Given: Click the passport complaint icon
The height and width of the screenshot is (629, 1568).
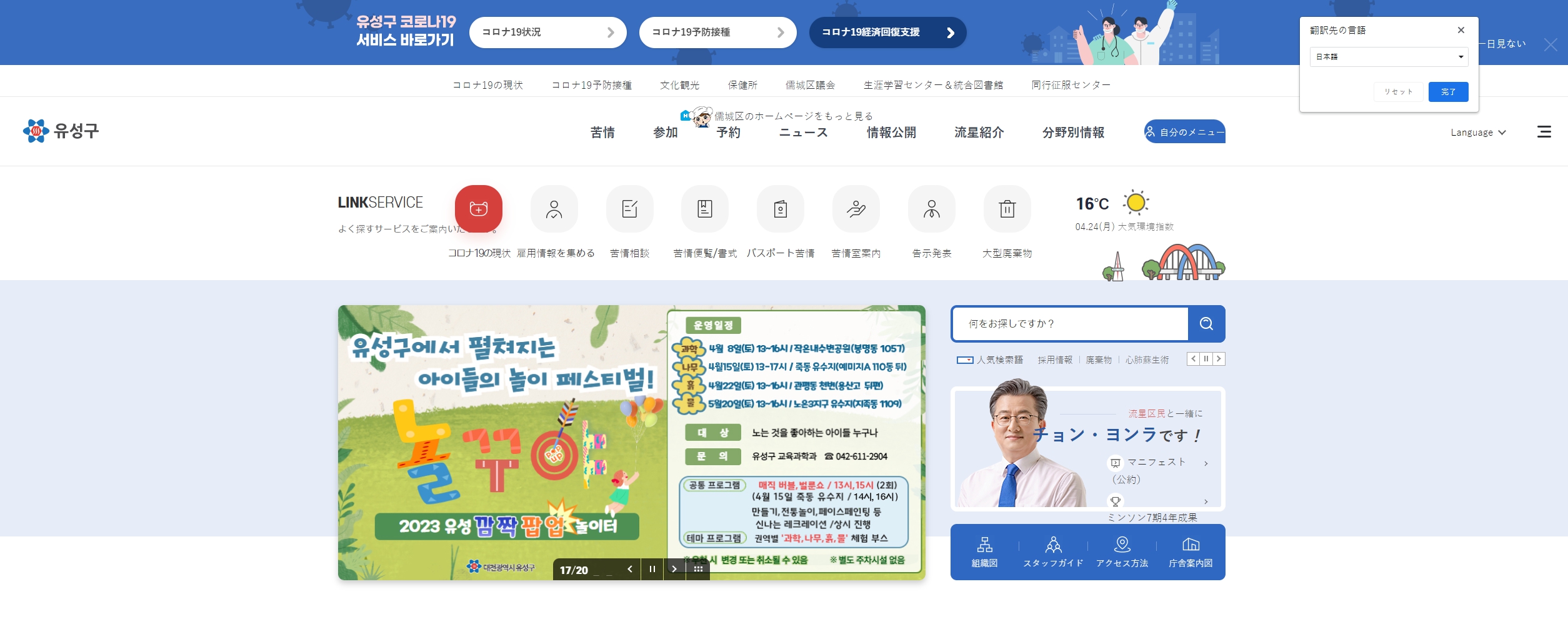Looking at the screenshot, I should coord(780,209).
